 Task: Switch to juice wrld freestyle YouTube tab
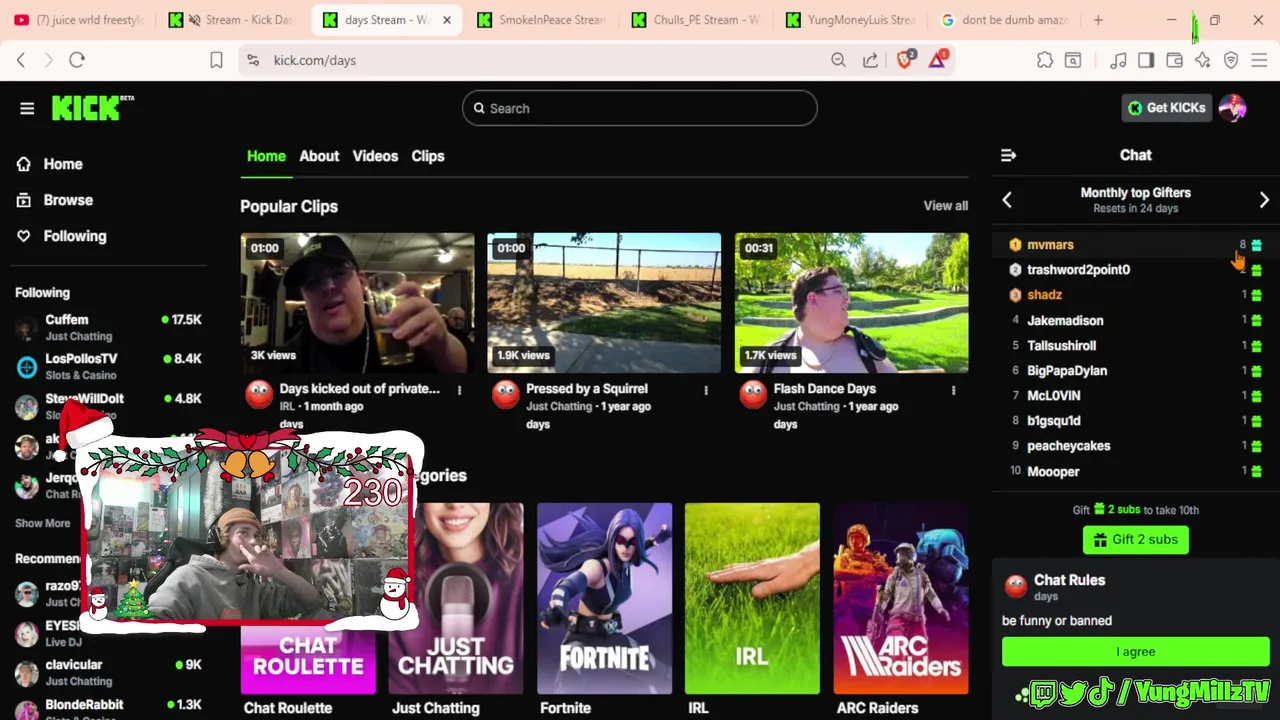[80, 20]
